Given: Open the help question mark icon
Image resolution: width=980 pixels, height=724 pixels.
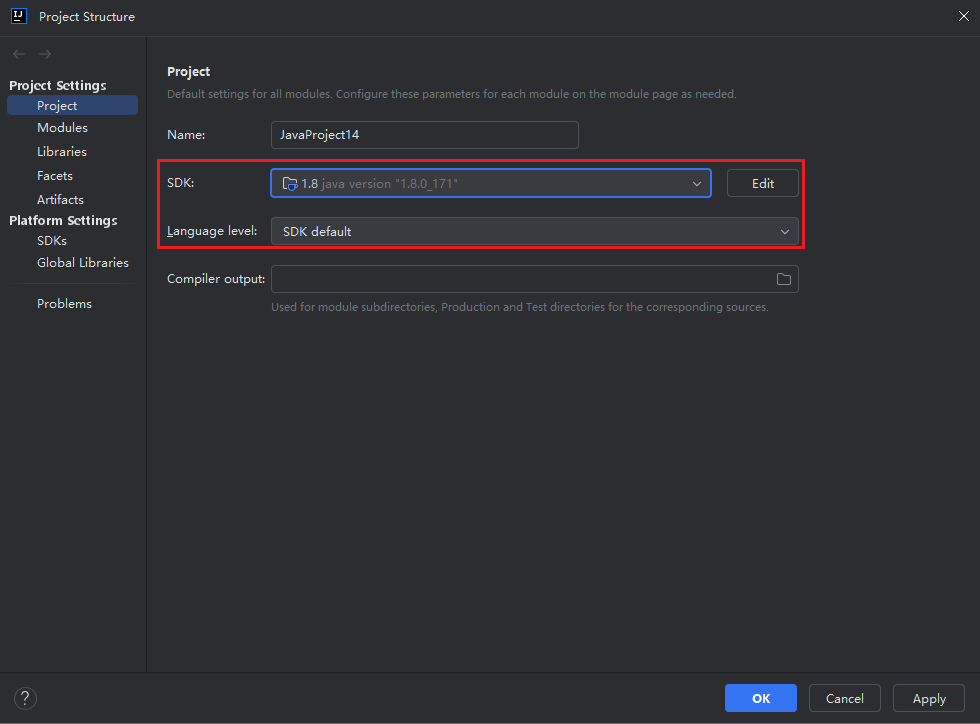Looking at the screenshot, I should pos(26,698).
